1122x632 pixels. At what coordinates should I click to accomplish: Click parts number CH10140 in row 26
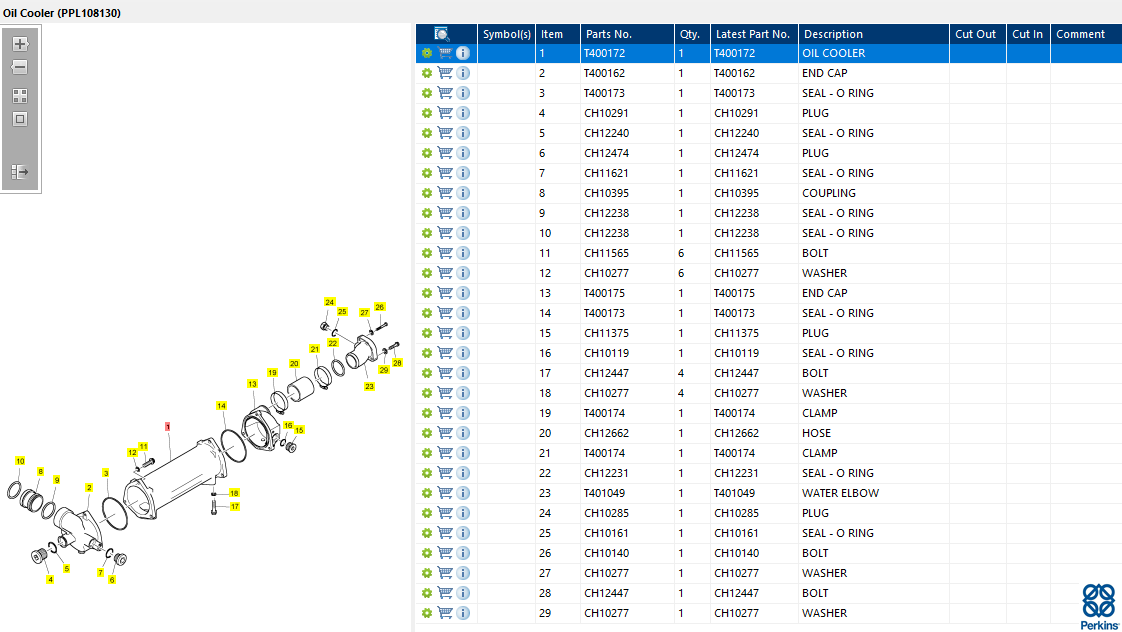point(606,553)
